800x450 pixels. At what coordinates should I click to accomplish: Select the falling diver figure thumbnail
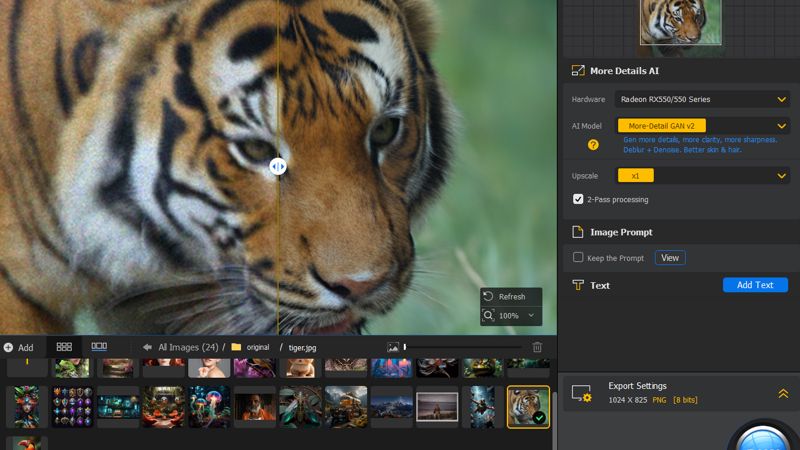tap(483, 407)
